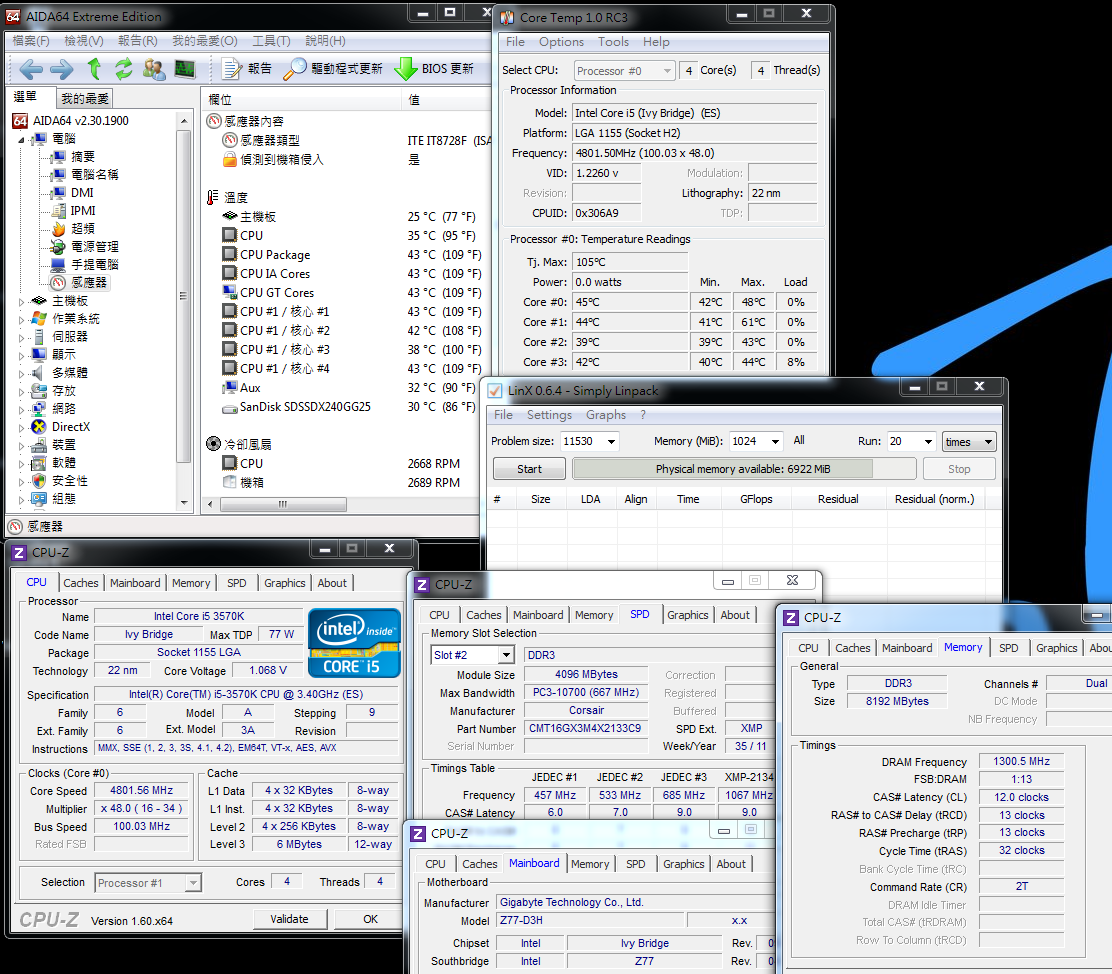Open the AIDA64 檔案(F) menu
The width and height of the screenshot is (1112, 974).
pyautogui.click(x=31, y=41)
